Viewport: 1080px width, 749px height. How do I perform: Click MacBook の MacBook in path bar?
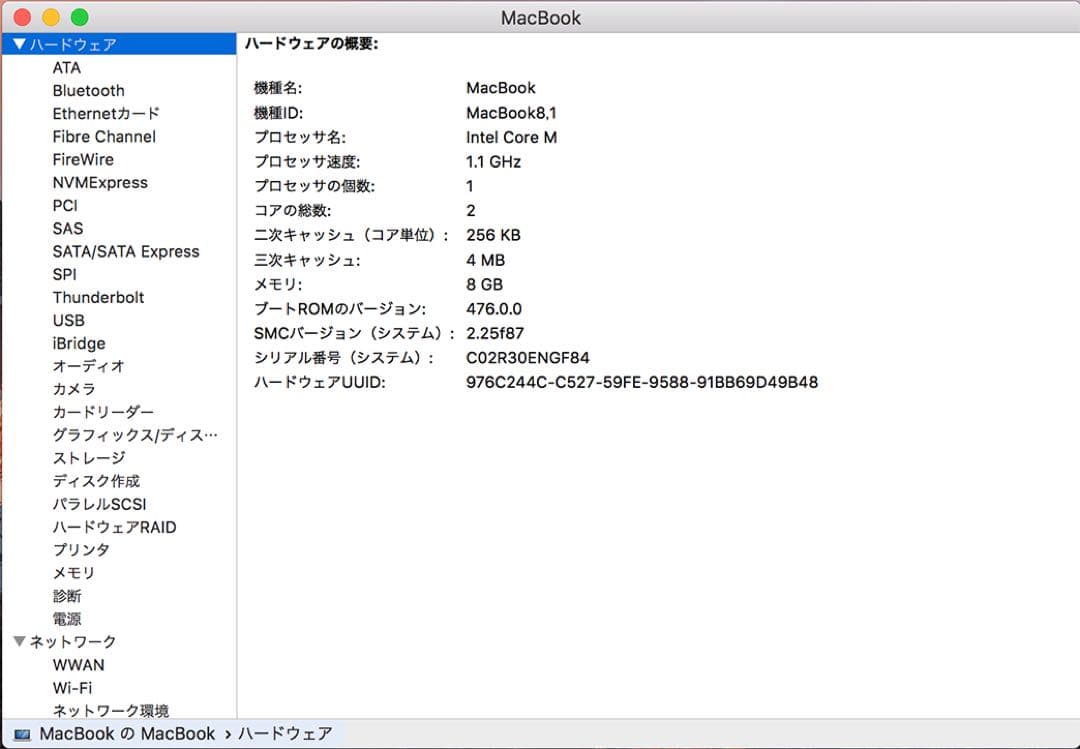pyautogui.click(x=127, y=734)
